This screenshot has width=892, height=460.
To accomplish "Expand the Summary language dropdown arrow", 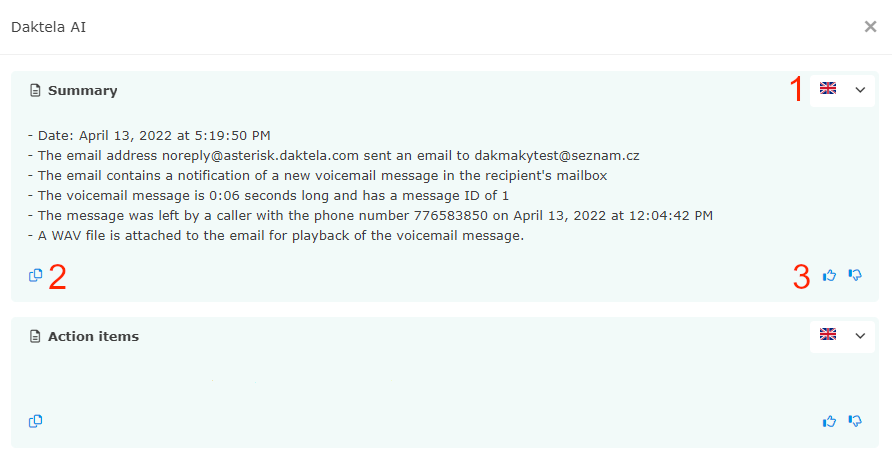I will pyautogui.click(x=860, y=89).
